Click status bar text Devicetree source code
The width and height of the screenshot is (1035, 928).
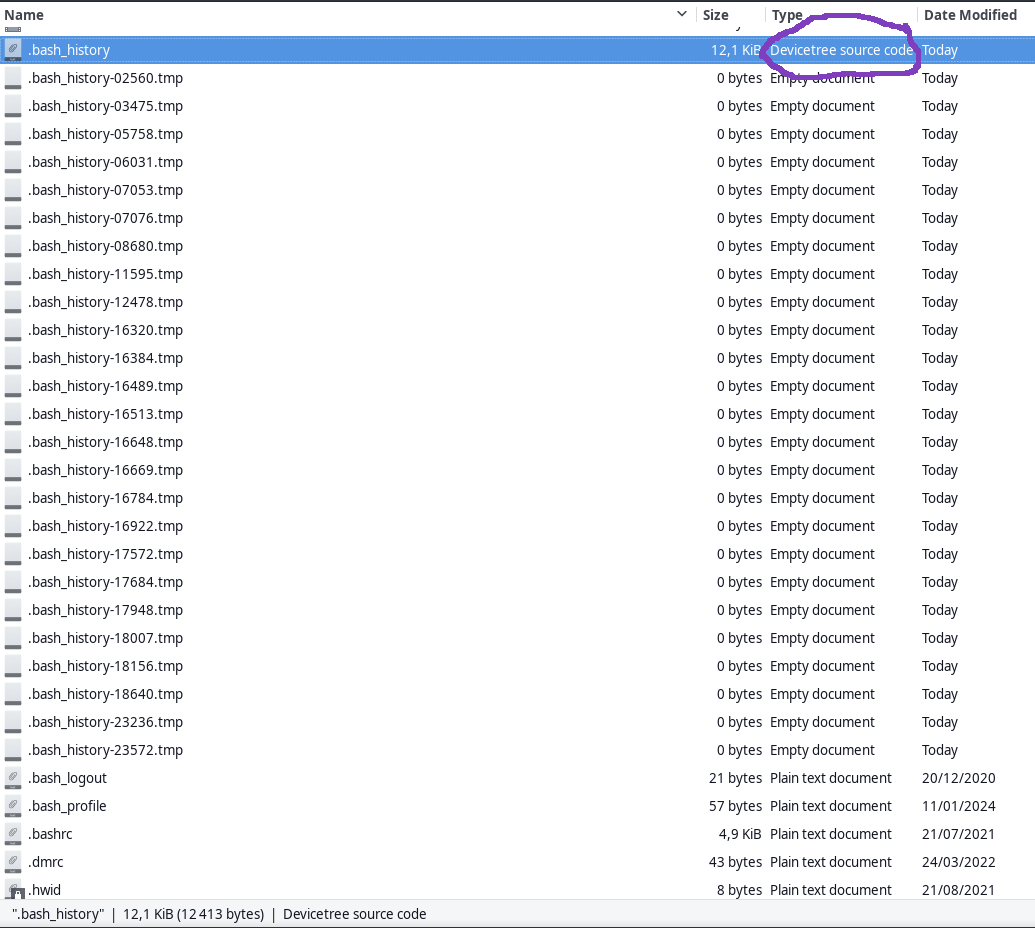[x=354, y=914]
